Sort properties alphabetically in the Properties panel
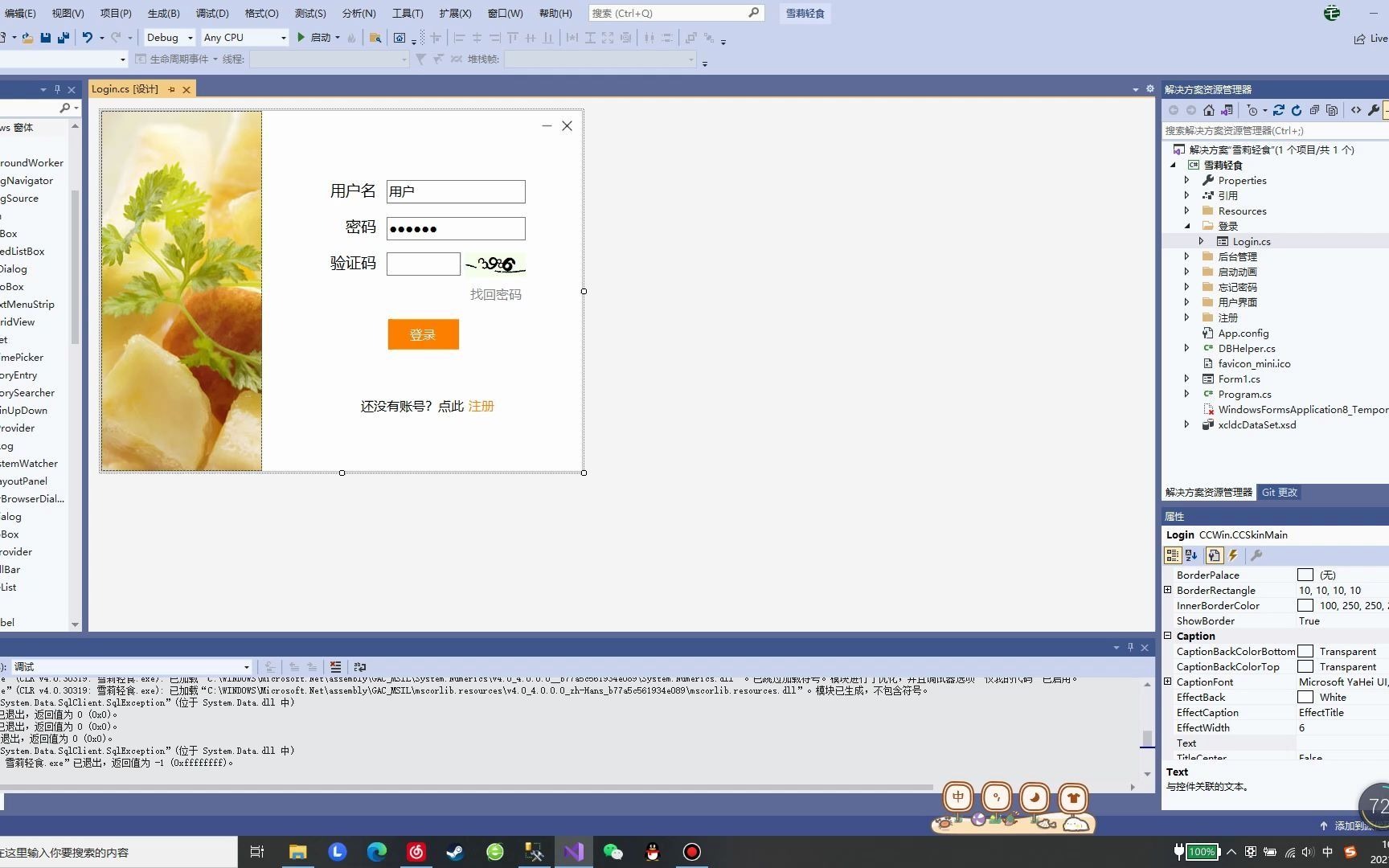This screenshot has height=868, width=1389. (1191, 555)
